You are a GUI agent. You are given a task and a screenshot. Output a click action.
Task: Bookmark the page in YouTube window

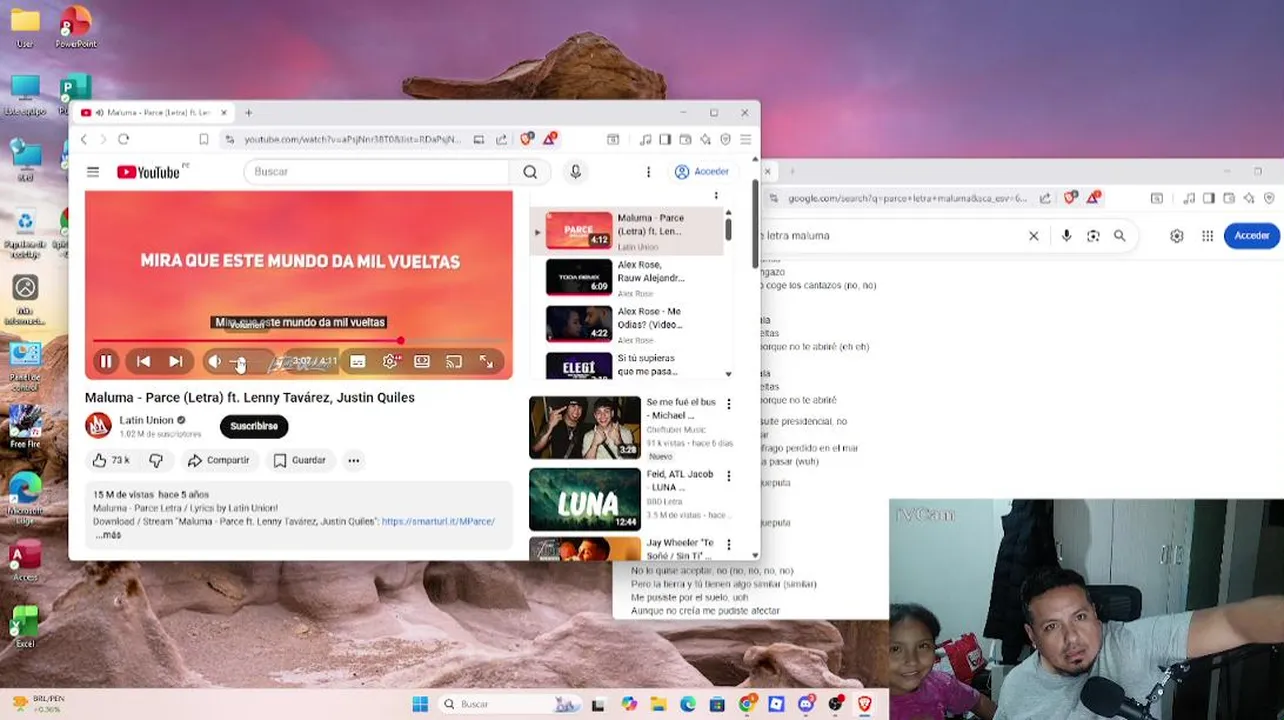(204, 140)
